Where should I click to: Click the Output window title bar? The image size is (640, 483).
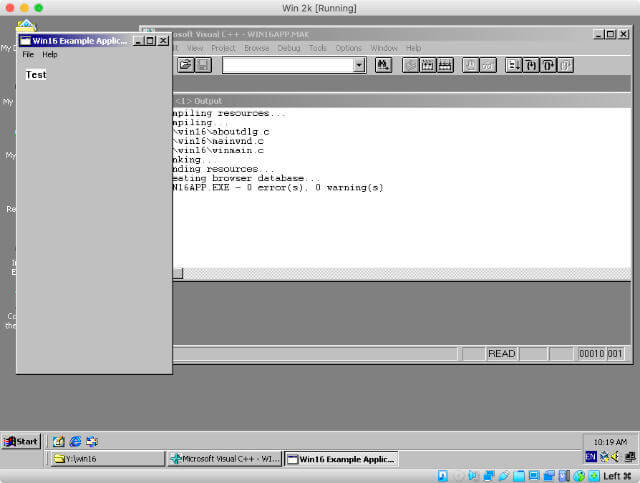pyautogui.click(x=402, y=100)
